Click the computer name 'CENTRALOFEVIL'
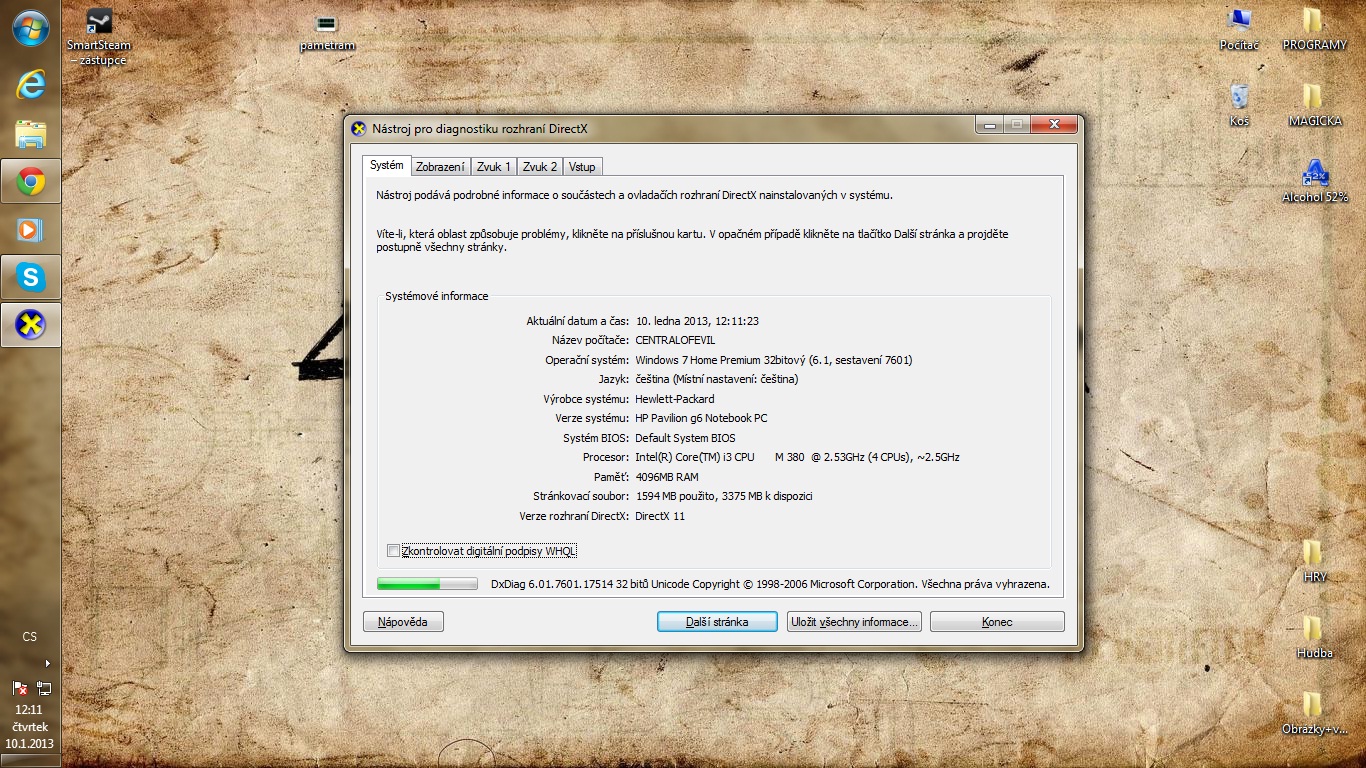Viewport: 1366px width, 768px height. click(675, 340)
